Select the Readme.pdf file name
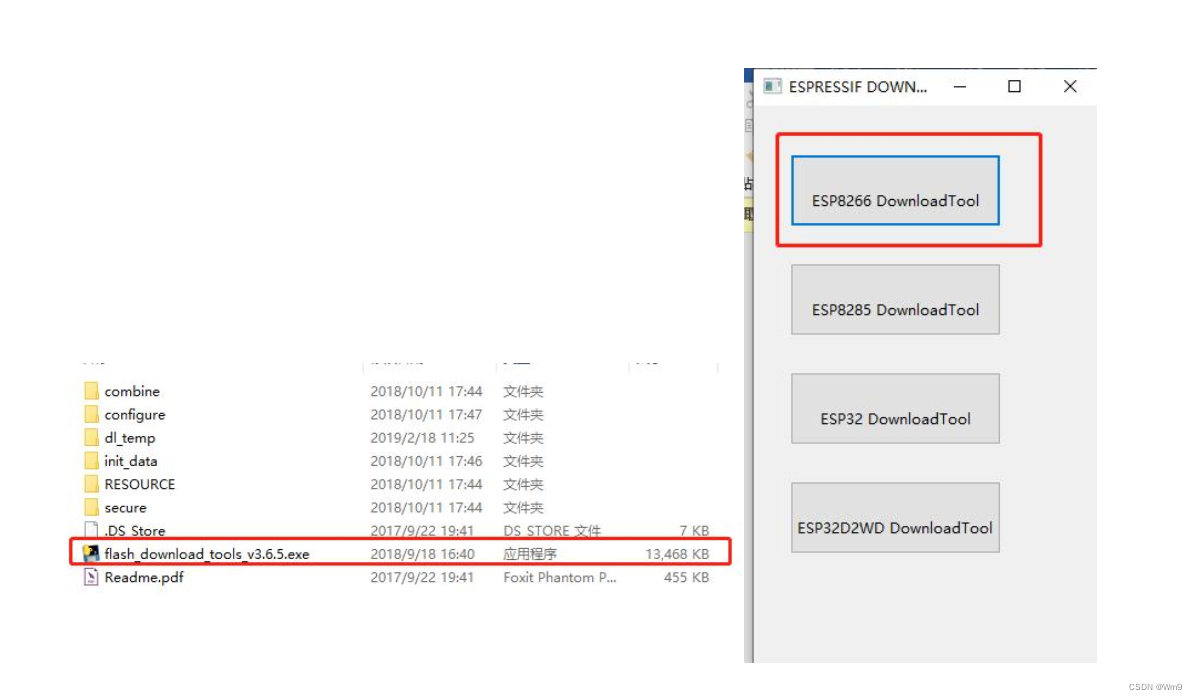 point(144,577)
